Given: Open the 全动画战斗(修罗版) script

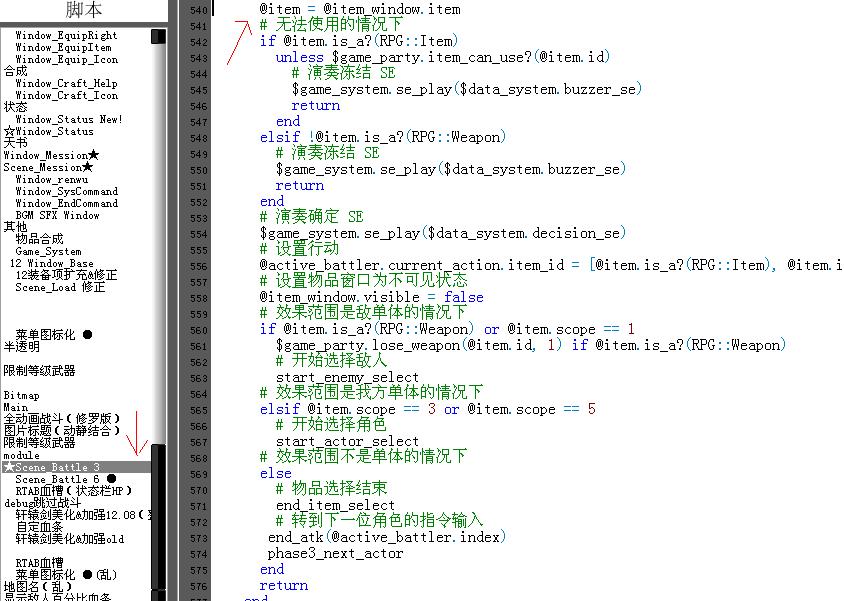Looking at the screenshot, I should point(62,419).
